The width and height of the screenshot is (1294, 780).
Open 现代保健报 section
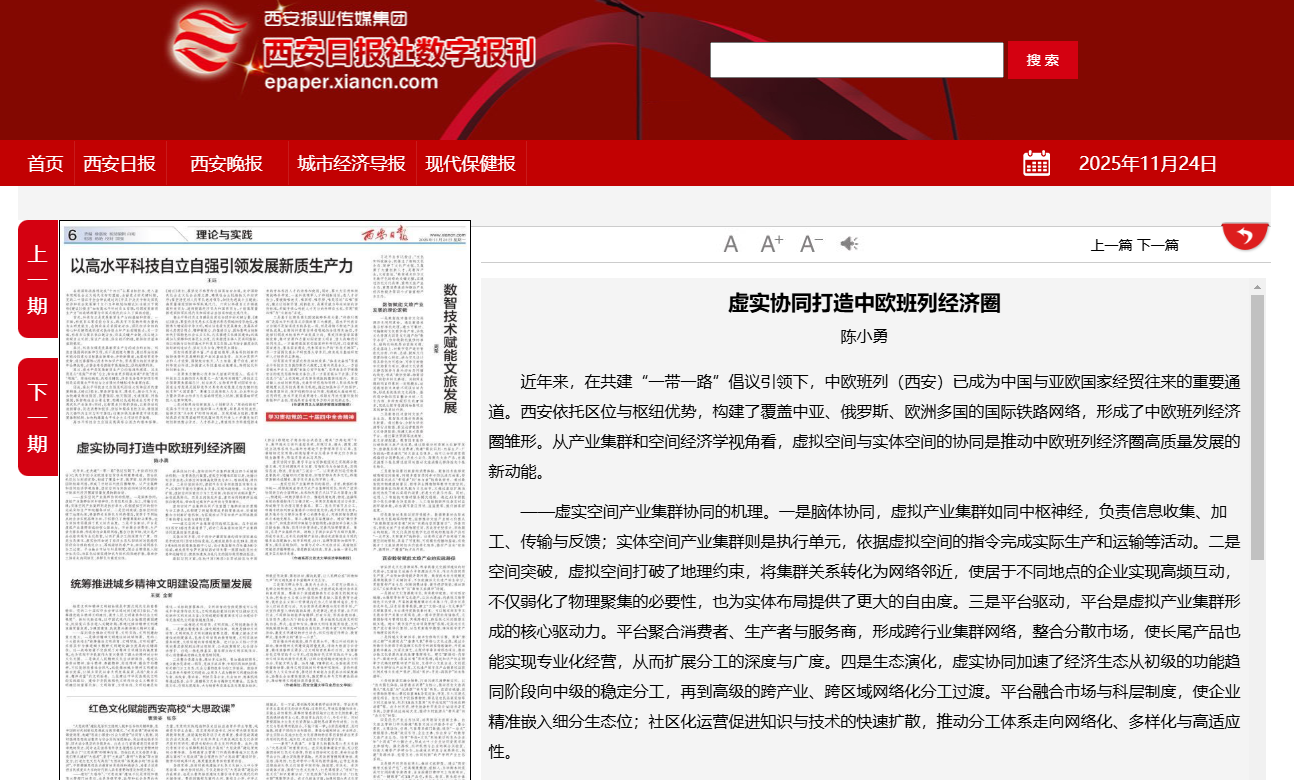471,164
